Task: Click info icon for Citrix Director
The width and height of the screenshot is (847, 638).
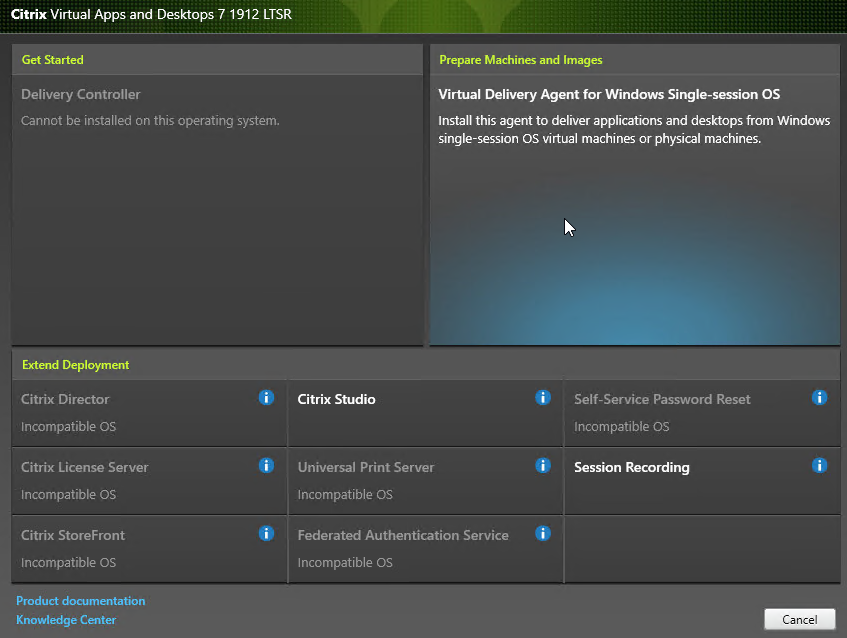Action: pyautogui.click(x=266, y=398)
